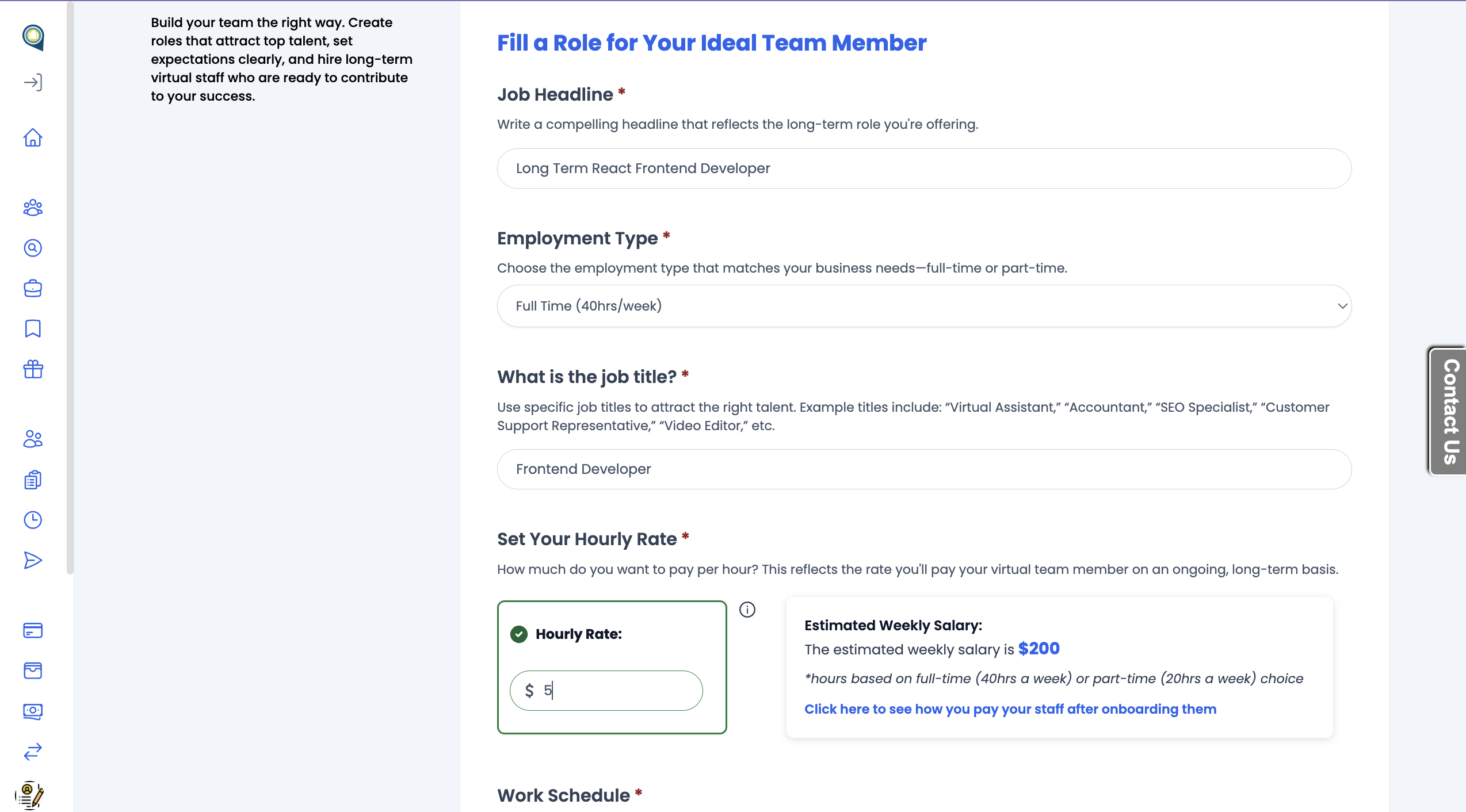The image size is (1466, 812).
Task: Click the hourly rate dollar input
Action: (606, 690)
